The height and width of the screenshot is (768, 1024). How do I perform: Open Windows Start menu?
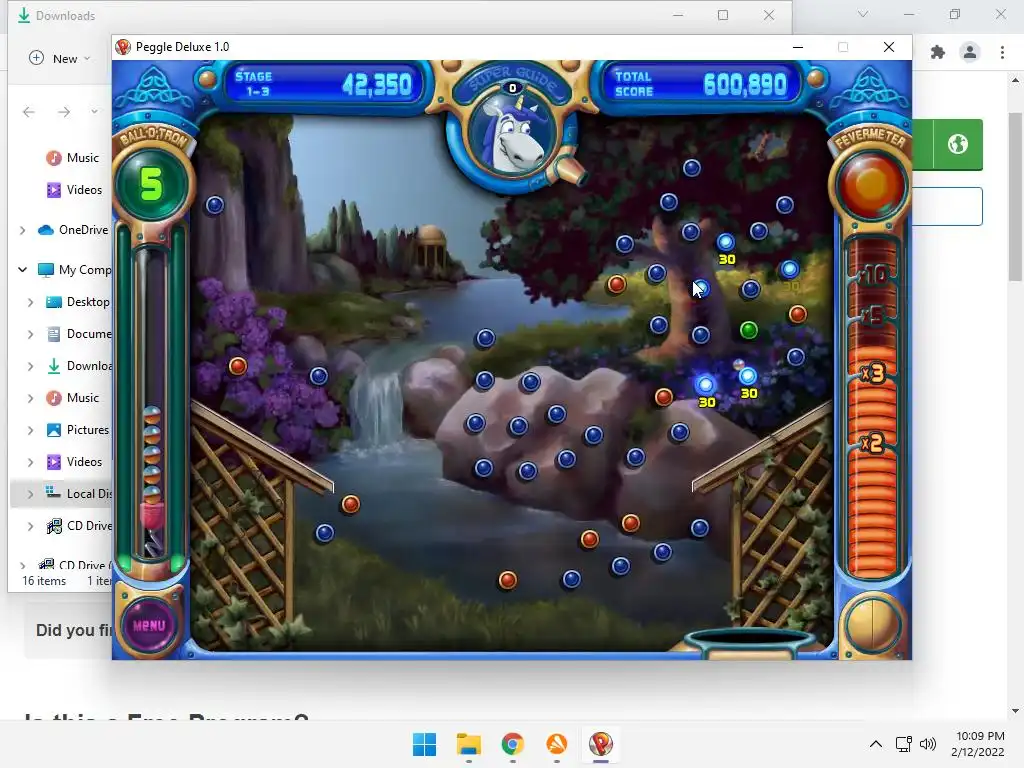click(424, 744)
